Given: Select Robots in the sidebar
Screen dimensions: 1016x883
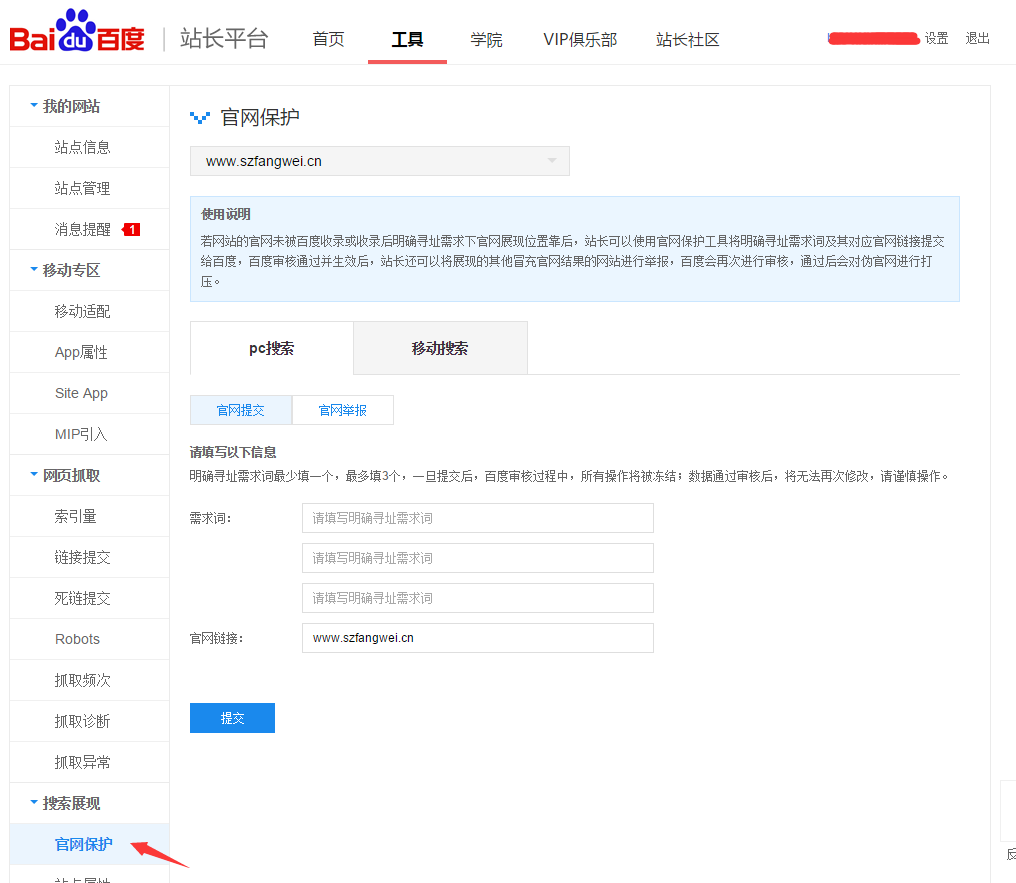Looking at the screenshot, I should tap(78, 639).
